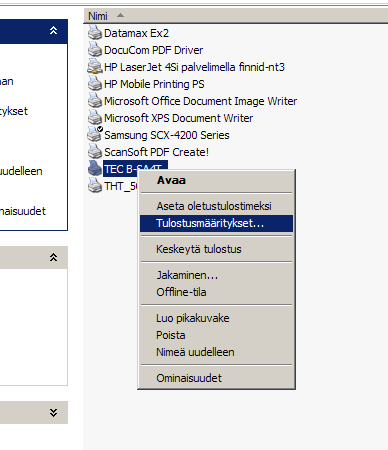The image size is (388, 450).
Task: Collapse the middle sidebar pane with up chevrons
Action: [x=53, y=257]
